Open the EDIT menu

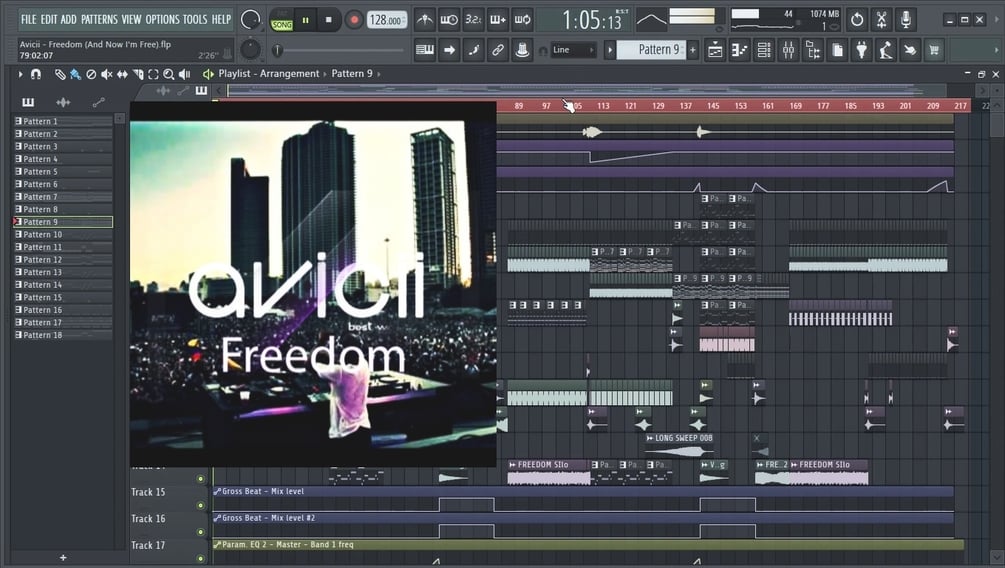49,19
